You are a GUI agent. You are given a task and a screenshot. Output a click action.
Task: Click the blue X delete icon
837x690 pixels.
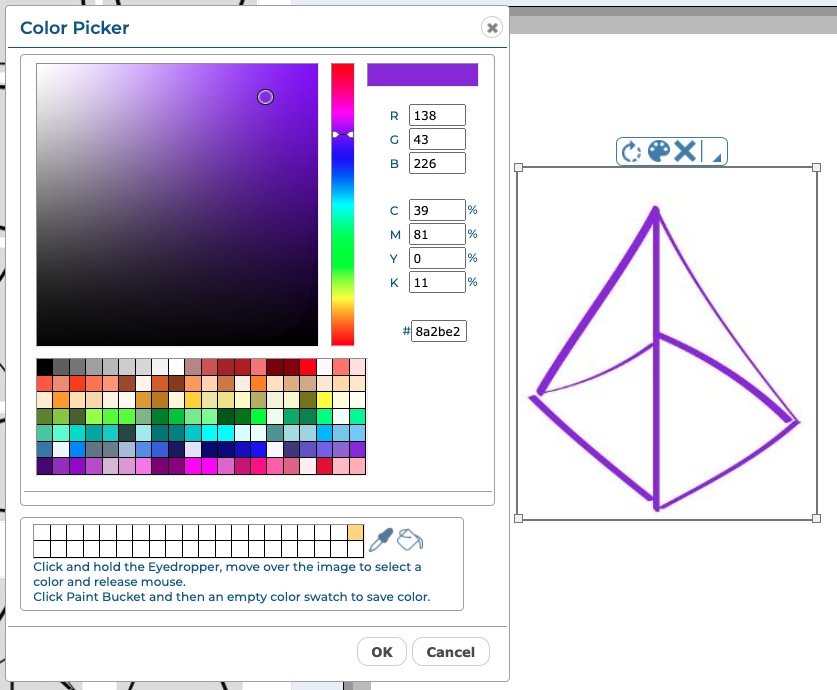click(x=685, y=151)
